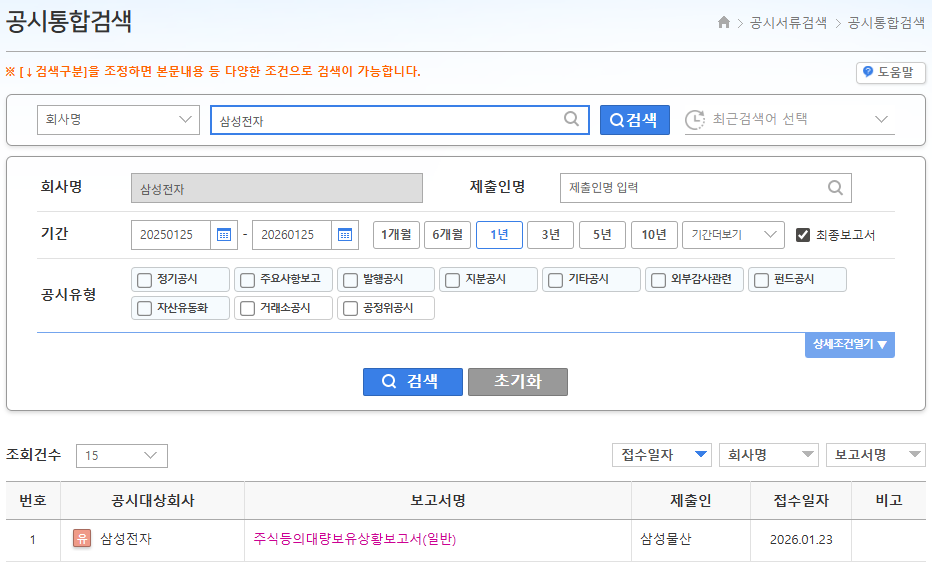932x562 pixels.
Task: Toggle 최종보고서 checkbox
Action: tap(802, 235)
